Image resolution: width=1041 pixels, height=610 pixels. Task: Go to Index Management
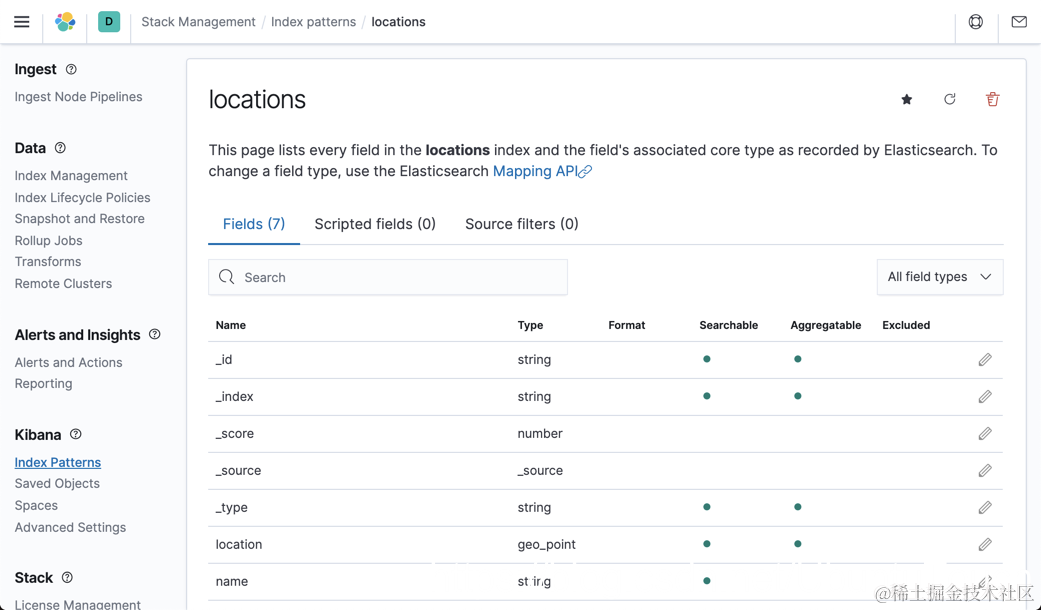coord(71,176)
